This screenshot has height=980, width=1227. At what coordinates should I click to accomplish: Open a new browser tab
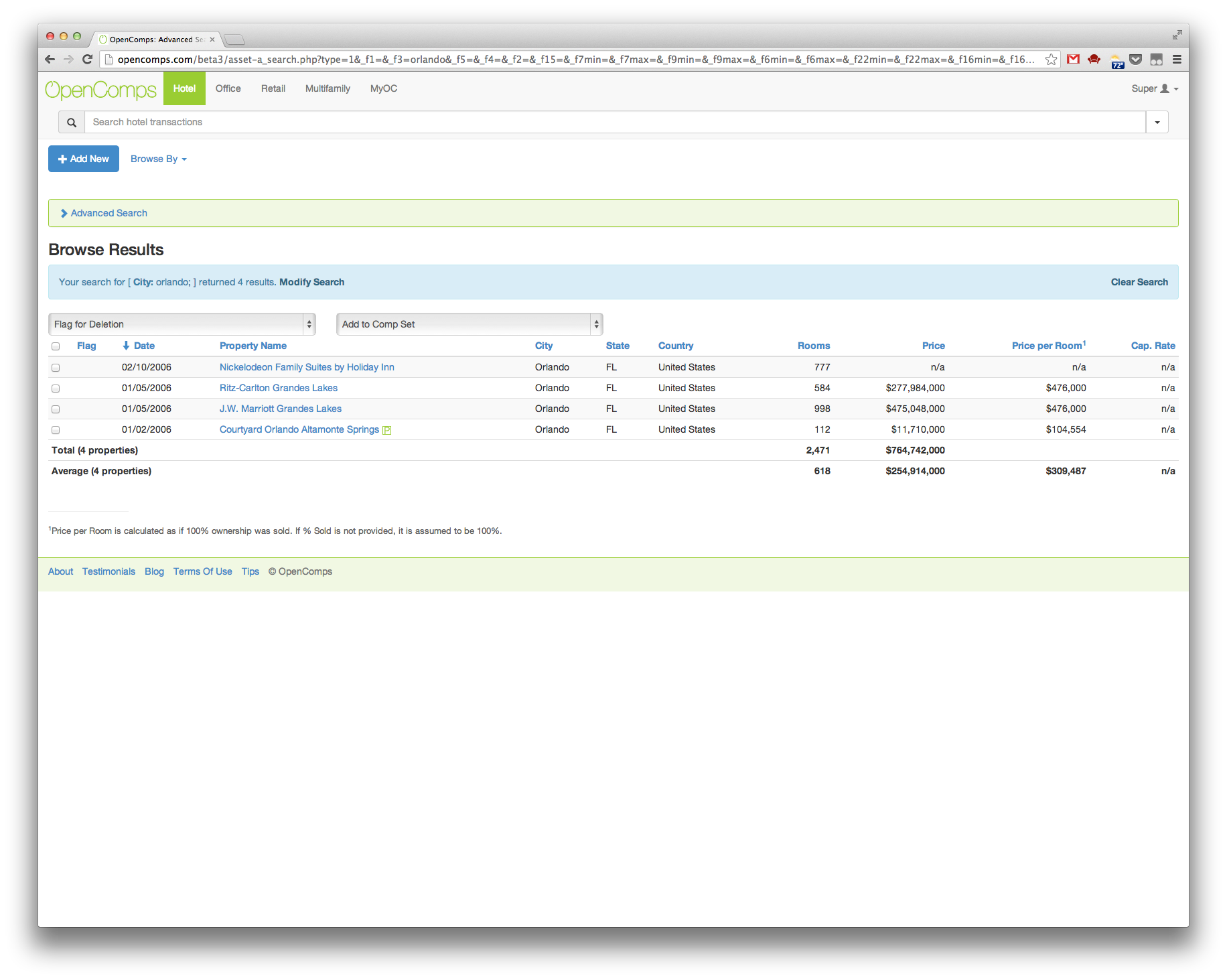[234, 40]
